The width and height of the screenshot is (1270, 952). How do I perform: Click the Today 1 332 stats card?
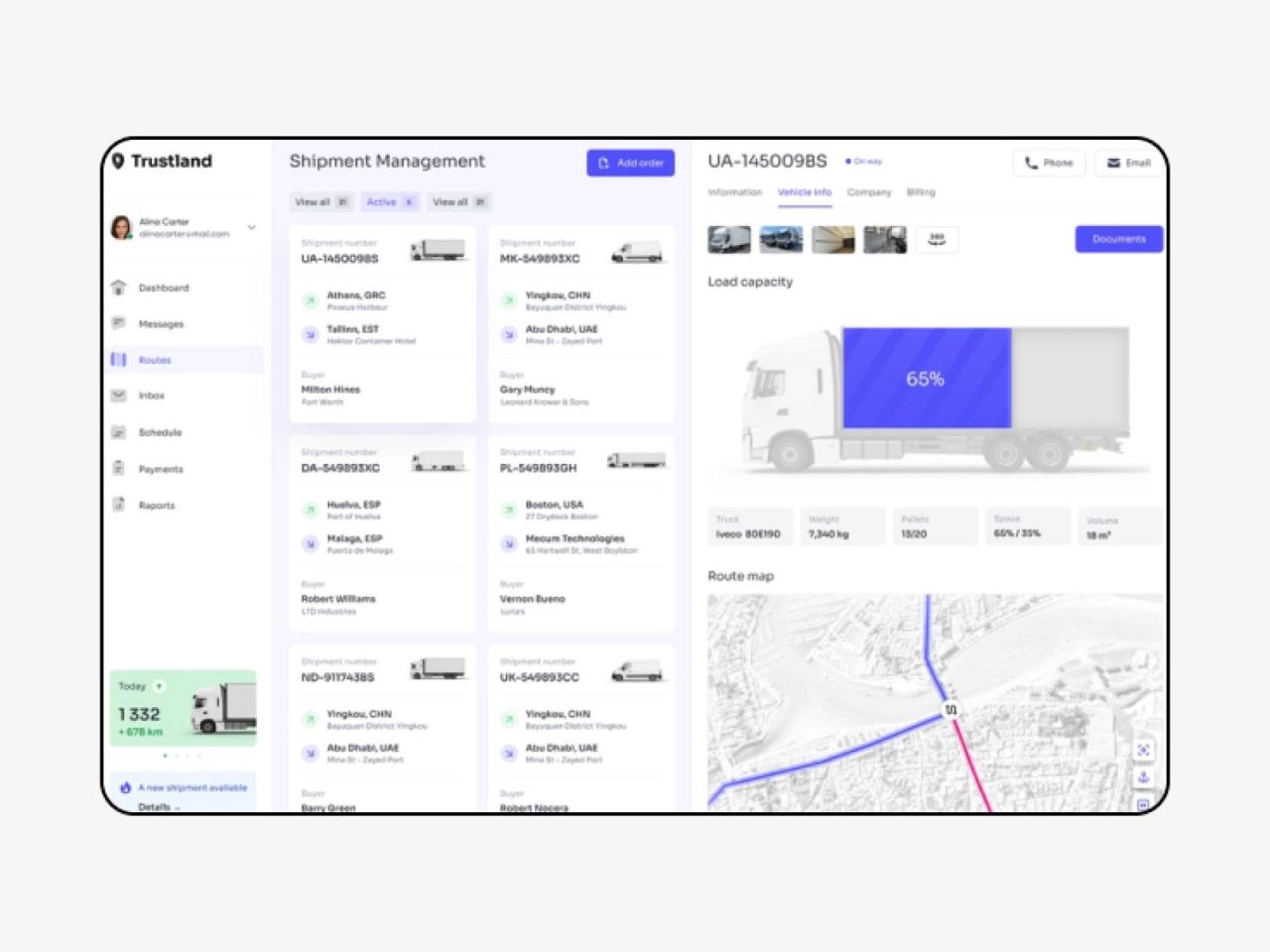(183, 708)
